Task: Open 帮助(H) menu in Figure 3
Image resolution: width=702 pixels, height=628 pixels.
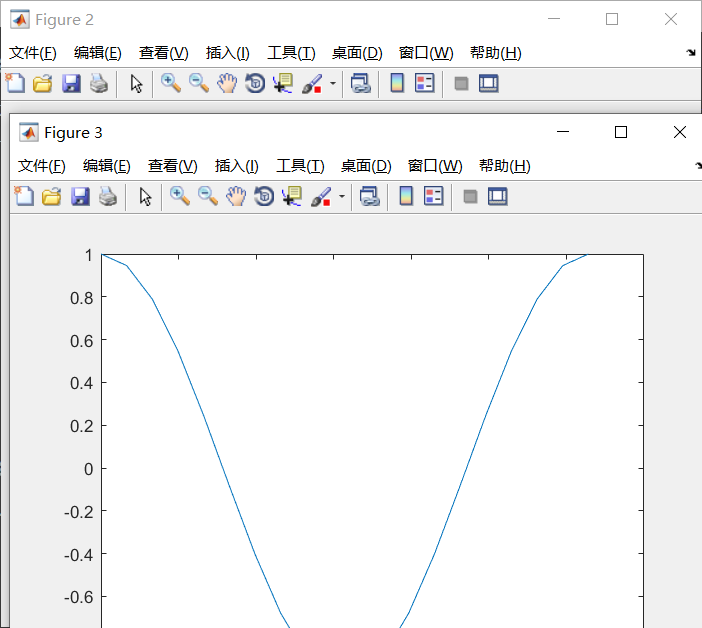Action: point(505,166)
